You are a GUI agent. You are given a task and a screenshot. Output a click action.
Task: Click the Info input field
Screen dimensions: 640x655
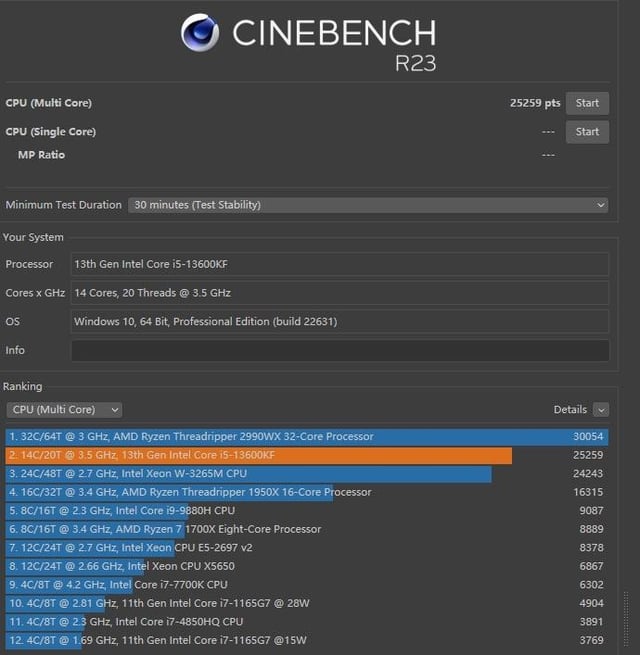[340, 350]
